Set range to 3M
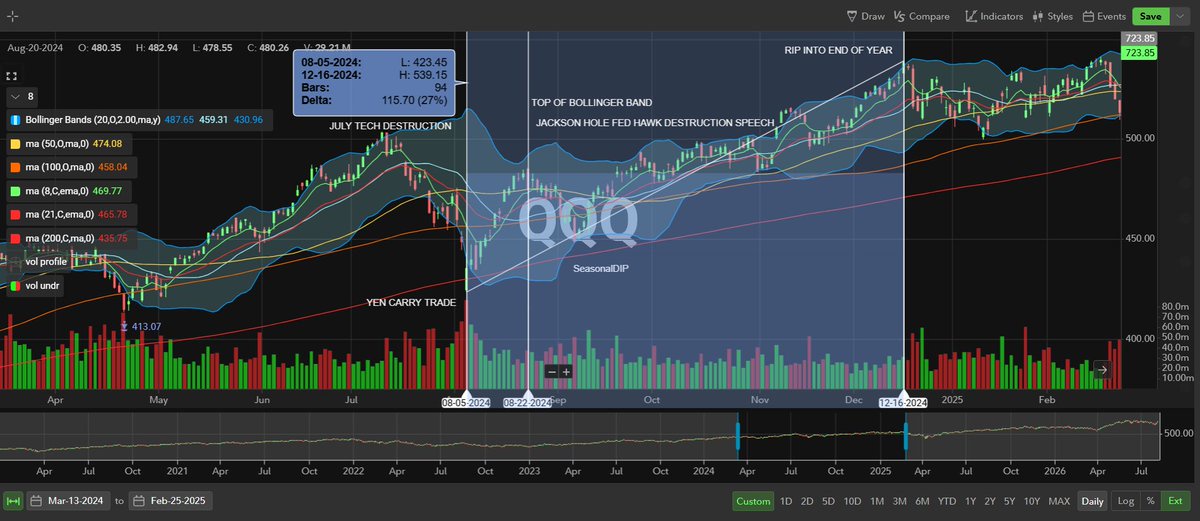The height and width of the screenshot is (521, 1200). coord(899,501)
